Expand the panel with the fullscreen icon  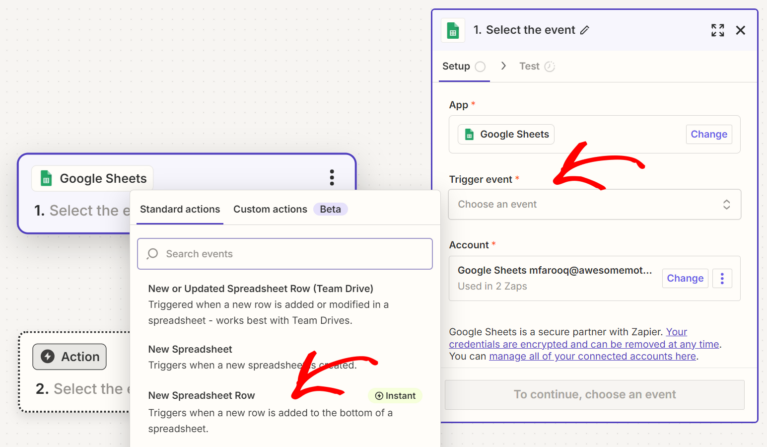[718, 30]
